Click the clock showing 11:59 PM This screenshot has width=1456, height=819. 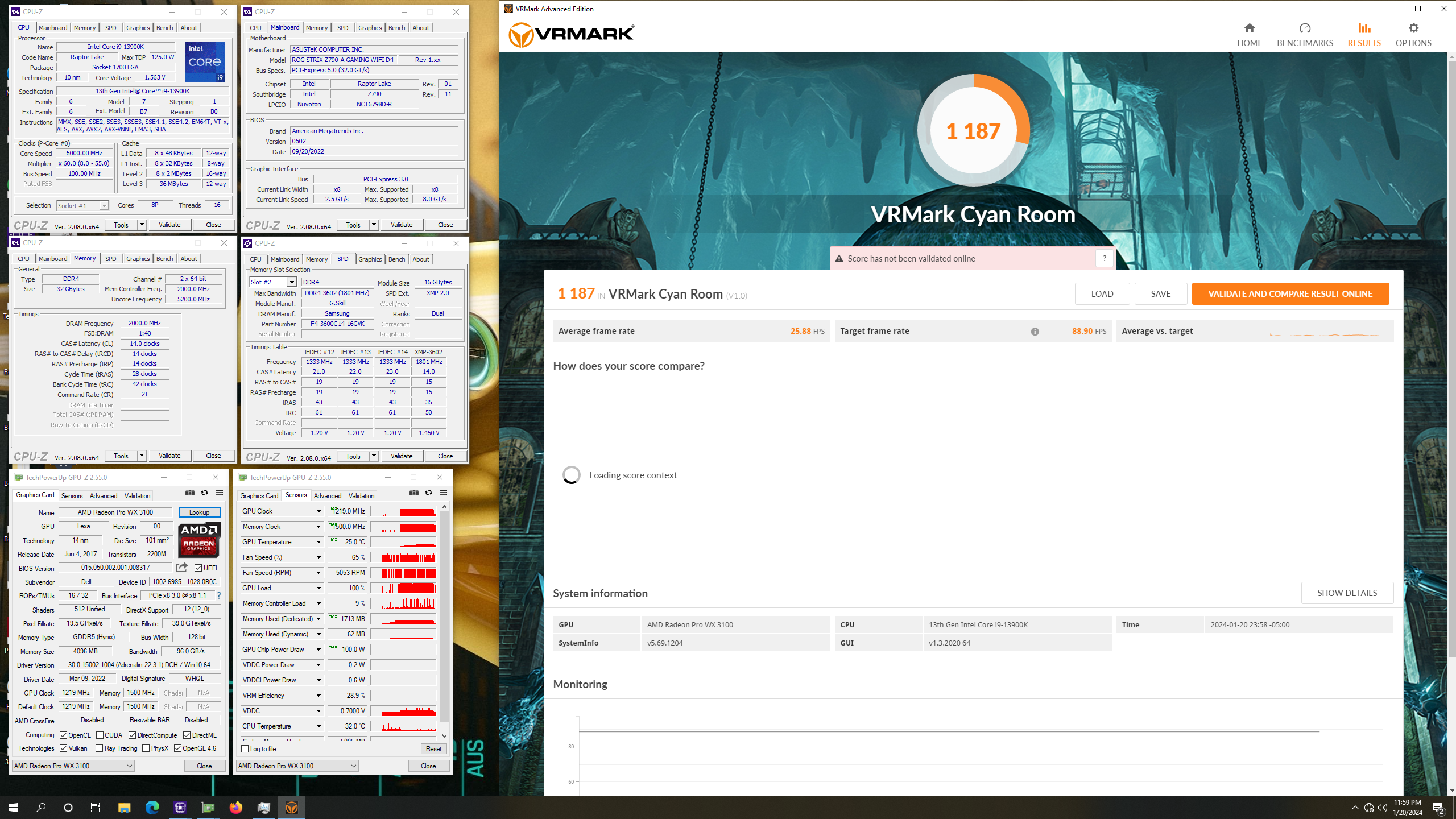(1407, 803)
